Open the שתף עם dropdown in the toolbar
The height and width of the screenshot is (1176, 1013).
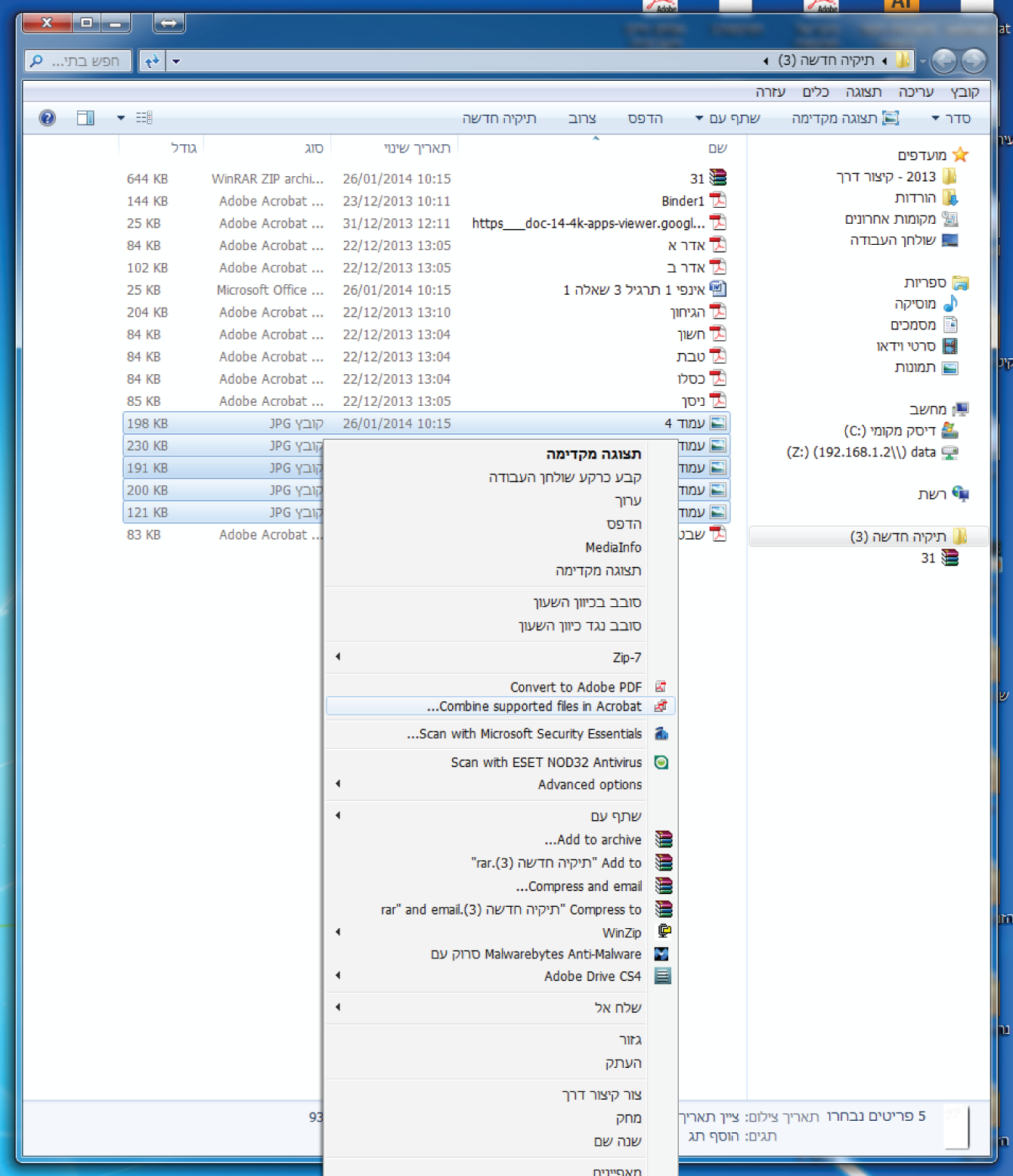point(727,118)
